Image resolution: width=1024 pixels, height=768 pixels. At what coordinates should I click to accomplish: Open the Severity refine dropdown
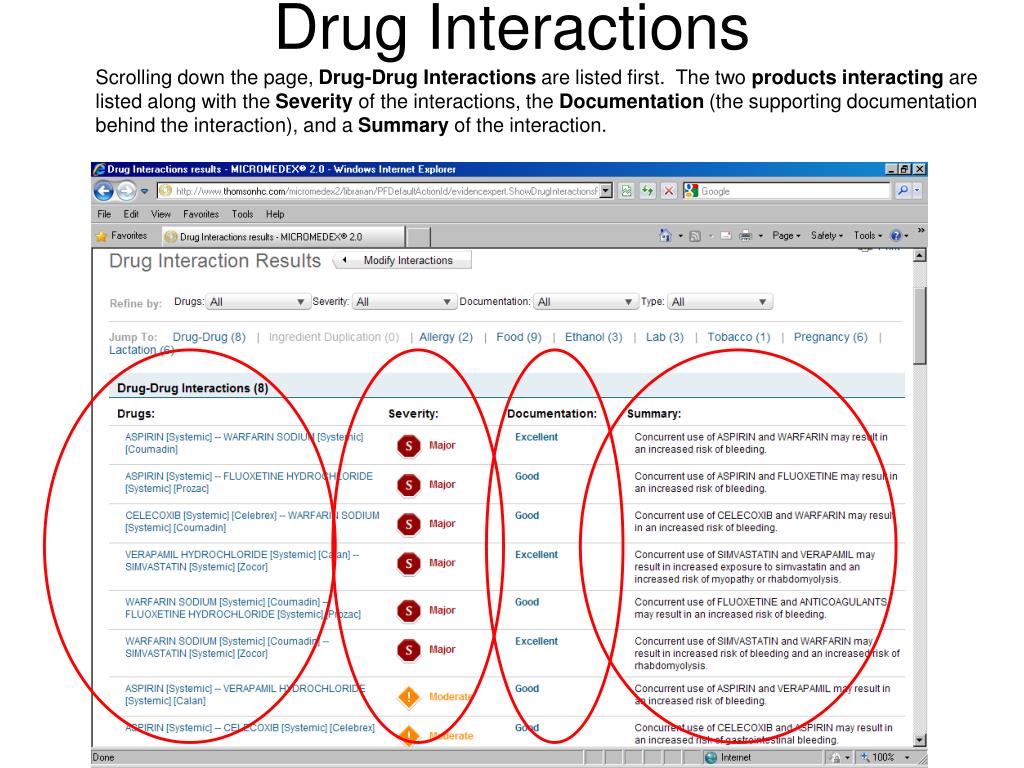(x=404, y=302)
